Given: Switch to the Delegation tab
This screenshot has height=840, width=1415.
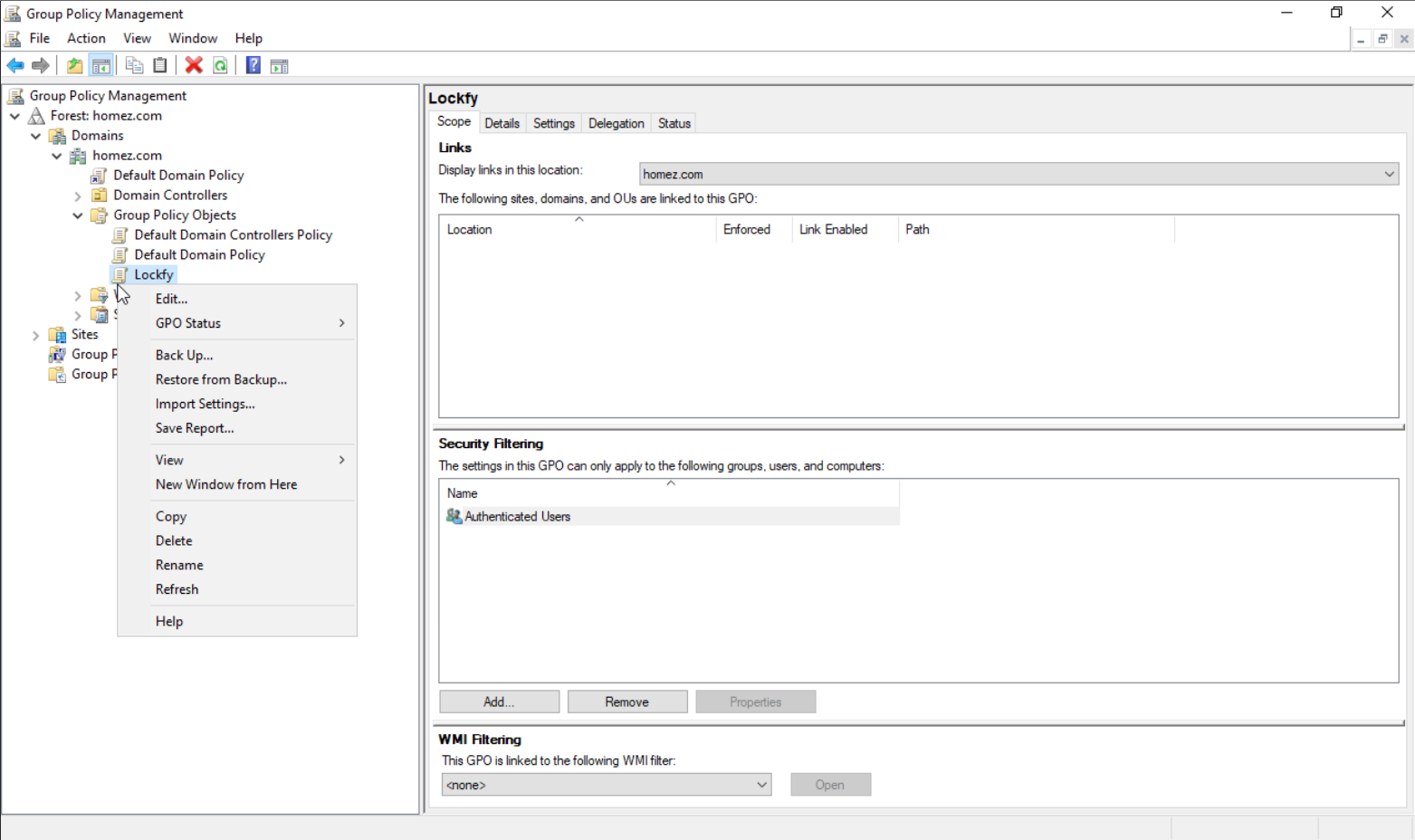Looking at the screenshot, I should 616,123.
